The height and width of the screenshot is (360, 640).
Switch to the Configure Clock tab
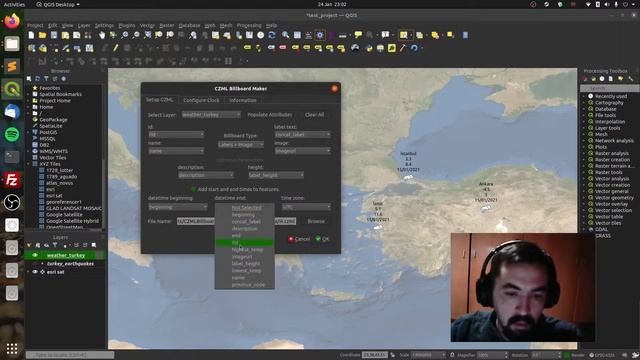coord(201,100)
